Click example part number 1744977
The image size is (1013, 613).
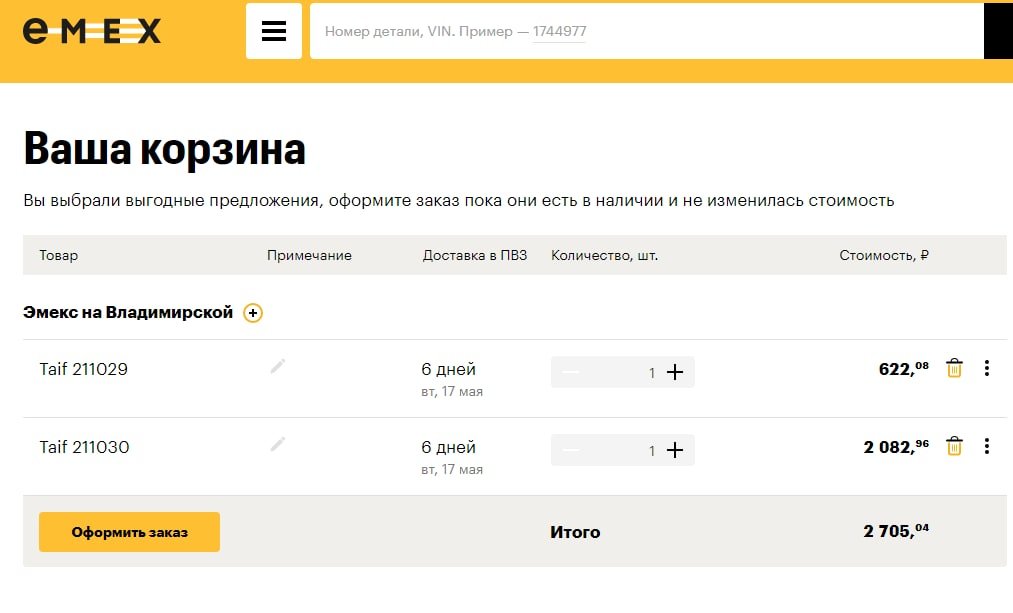tap(559, 32)
